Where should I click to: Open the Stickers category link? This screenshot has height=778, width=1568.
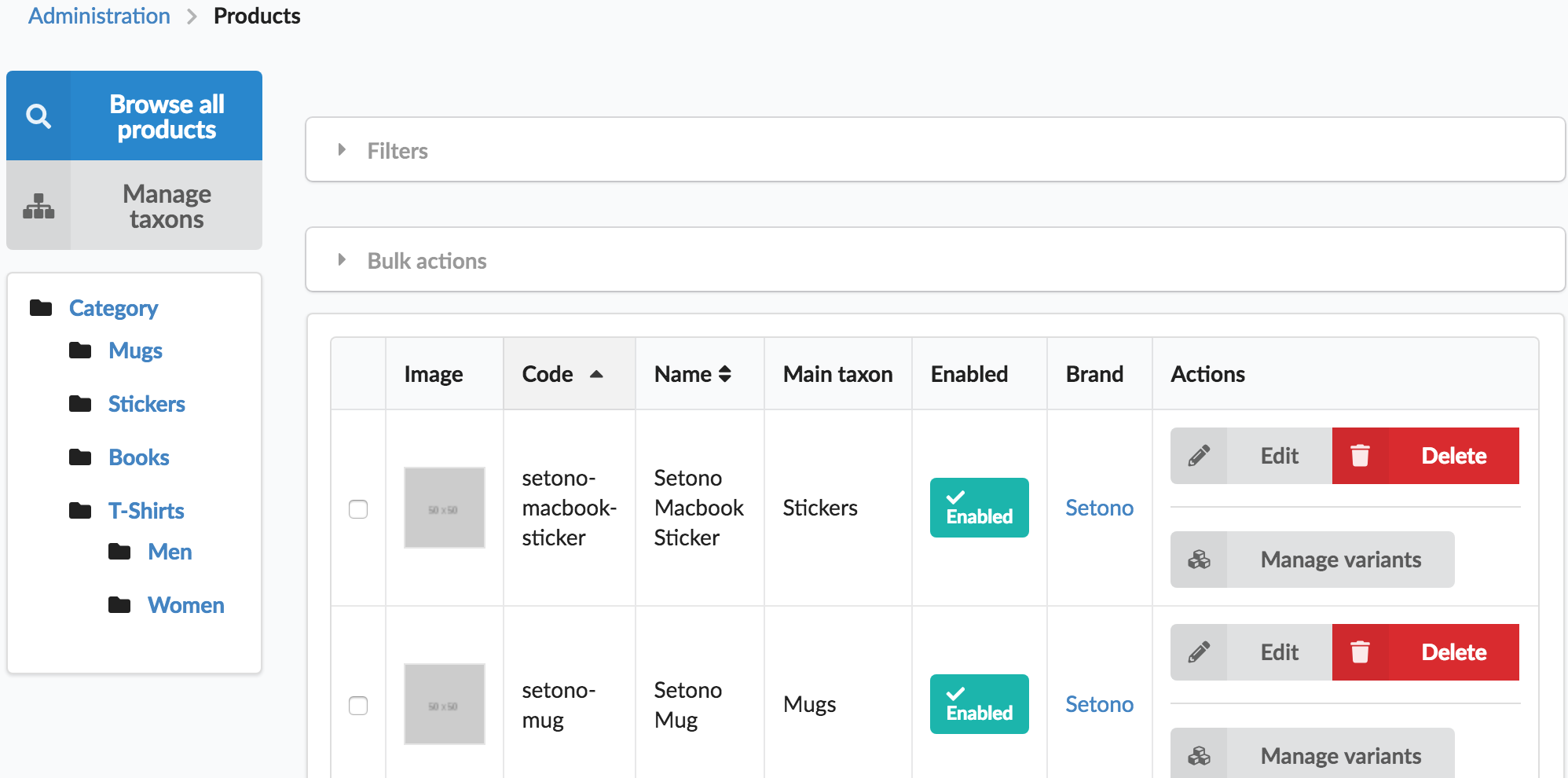[146, 404]
